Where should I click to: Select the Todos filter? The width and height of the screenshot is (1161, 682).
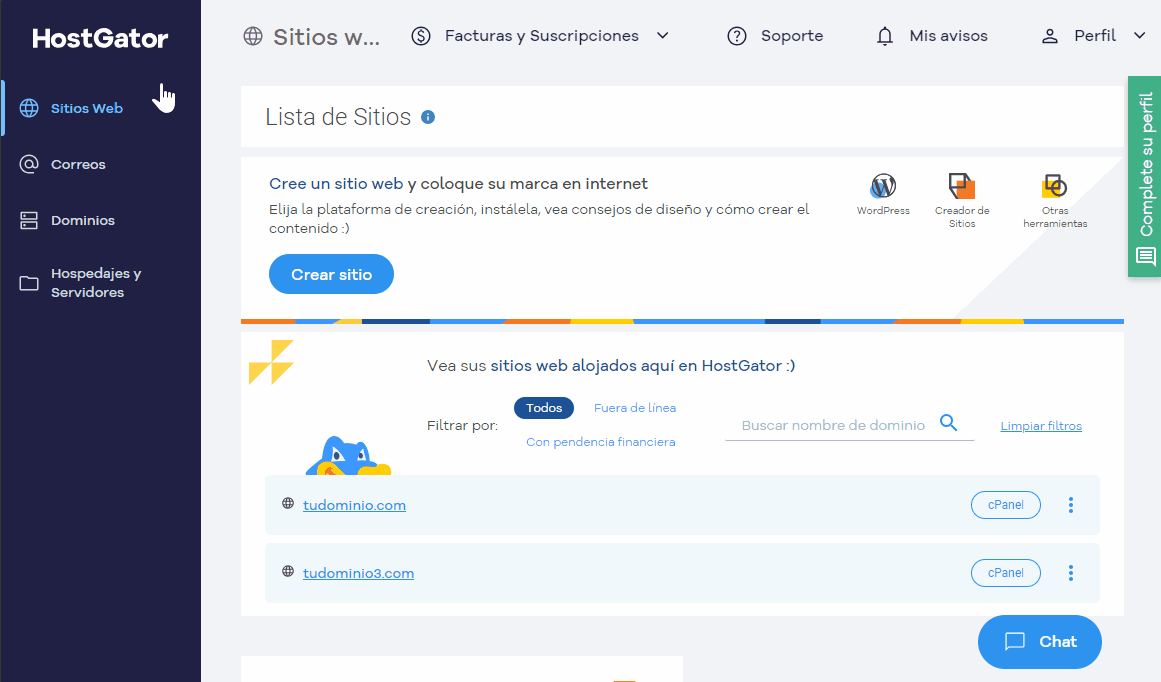click(x=544, y=408)
